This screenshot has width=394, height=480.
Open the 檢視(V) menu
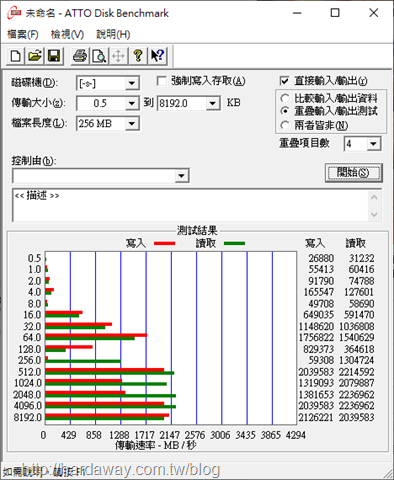click(67, 34)
